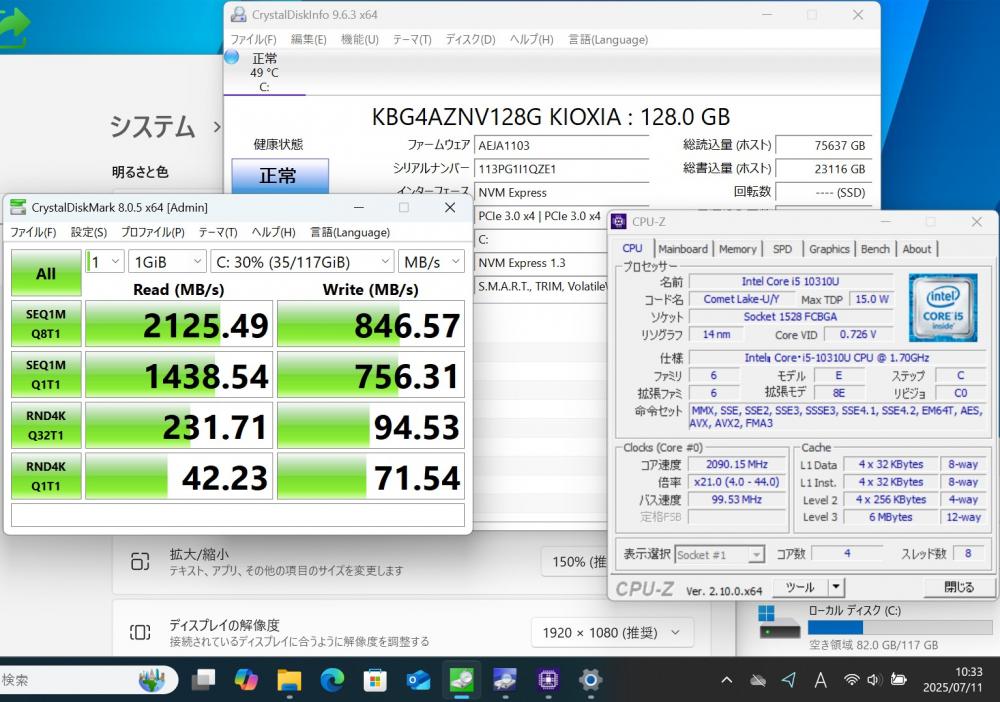Image resolution: width=1000 pixels, height=702 pixels.
Task: Open CrystalDiskMark ヘルプ(H) menu
Action: pos(273,232)
